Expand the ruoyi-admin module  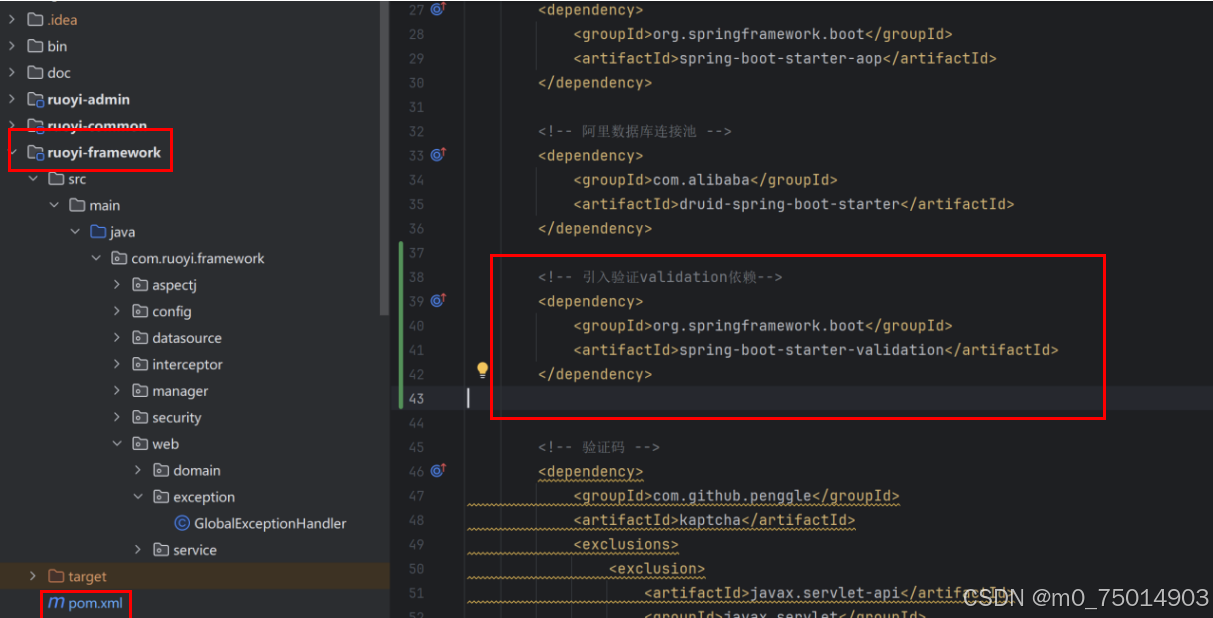click(x=12, y=99)
